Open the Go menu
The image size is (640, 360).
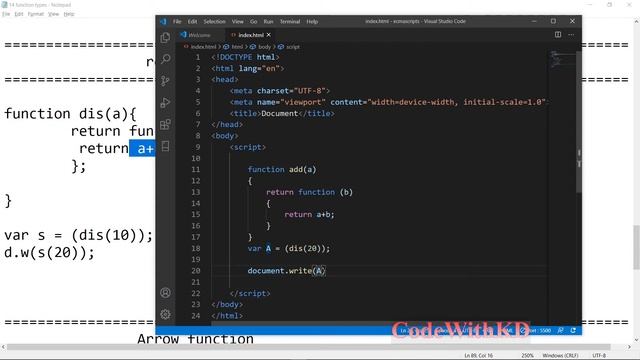(x=253, y=21)
